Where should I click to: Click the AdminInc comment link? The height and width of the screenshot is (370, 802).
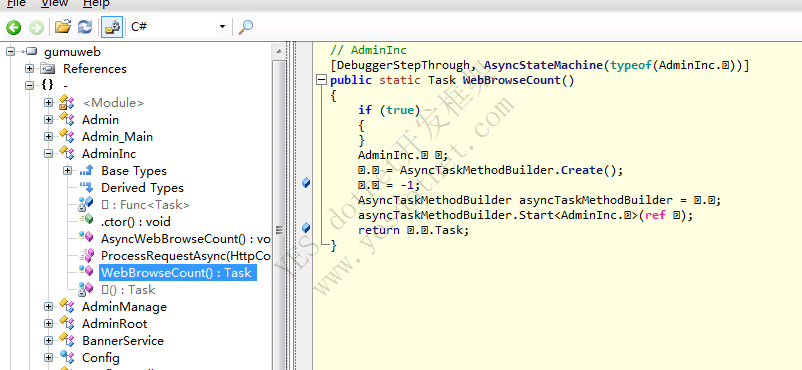[x=378, y=50]
